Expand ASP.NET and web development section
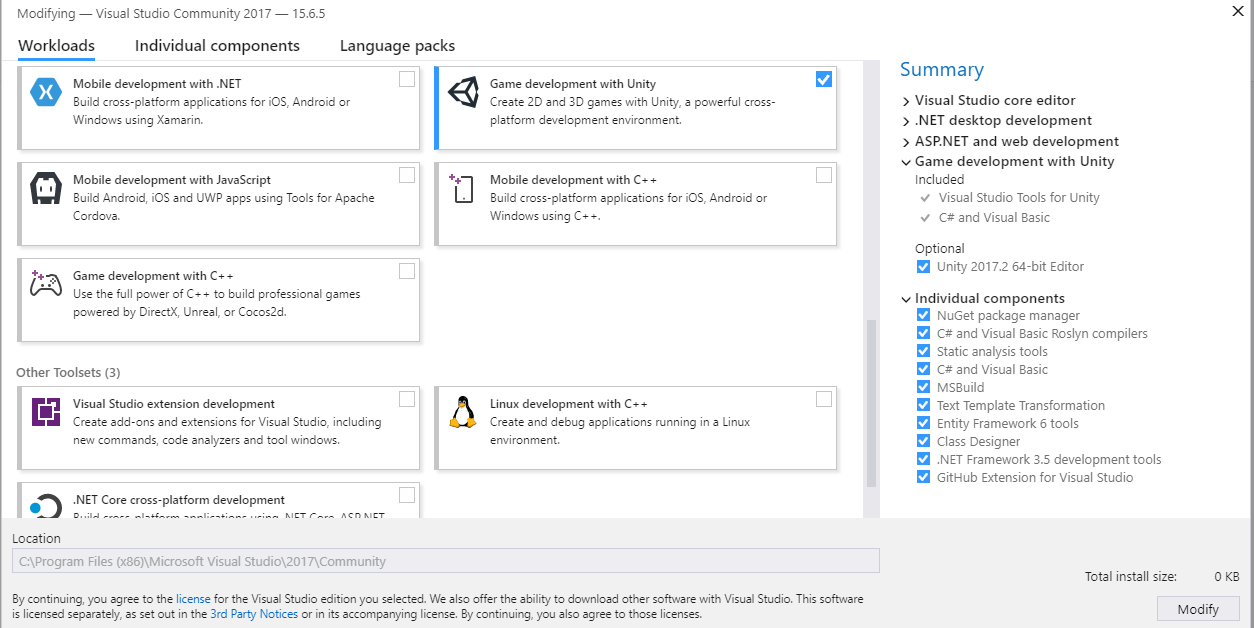 pos(906,142)
